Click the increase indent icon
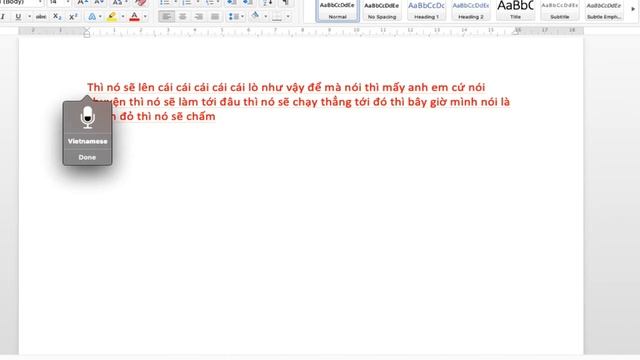Screen dimensions: 640x360 [247, 2]
